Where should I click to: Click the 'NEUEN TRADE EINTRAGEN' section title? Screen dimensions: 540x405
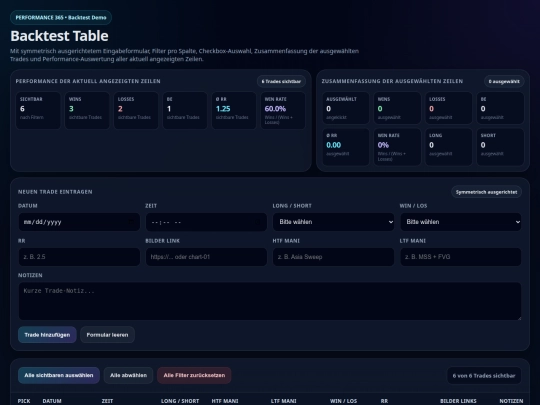point(55,192)
